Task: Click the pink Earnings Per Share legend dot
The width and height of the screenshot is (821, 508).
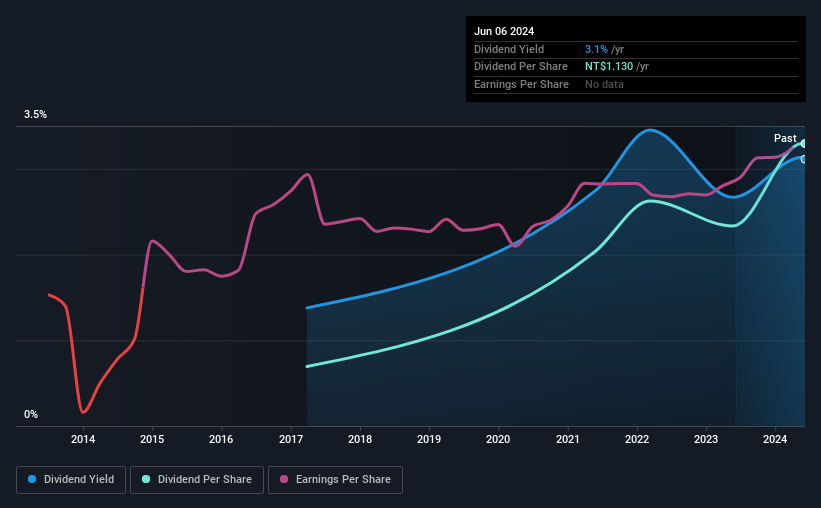Action: pos(284,479)
